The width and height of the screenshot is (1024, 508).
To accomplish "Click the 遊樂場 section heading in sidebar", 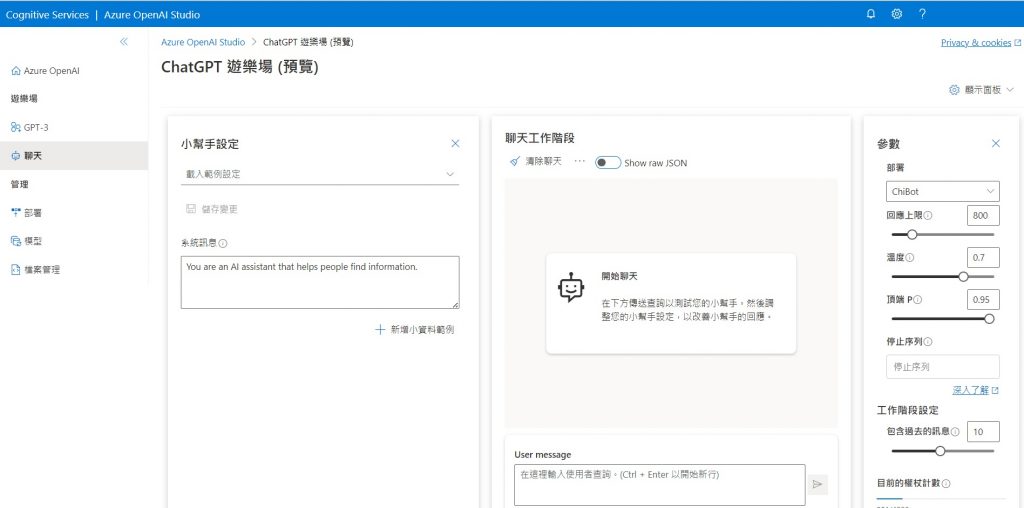I will click(24, 99).
